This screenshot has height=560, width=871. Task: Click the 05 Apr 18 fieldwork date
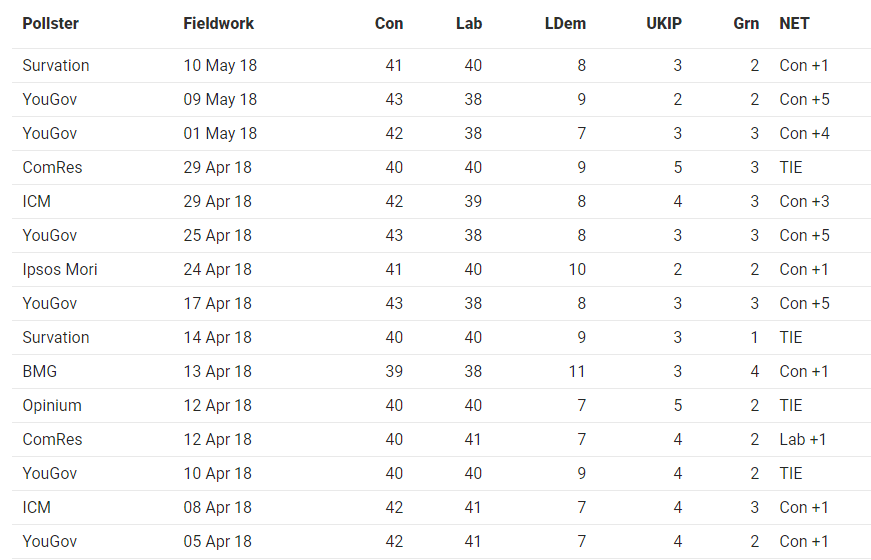[x=218, y=541]
